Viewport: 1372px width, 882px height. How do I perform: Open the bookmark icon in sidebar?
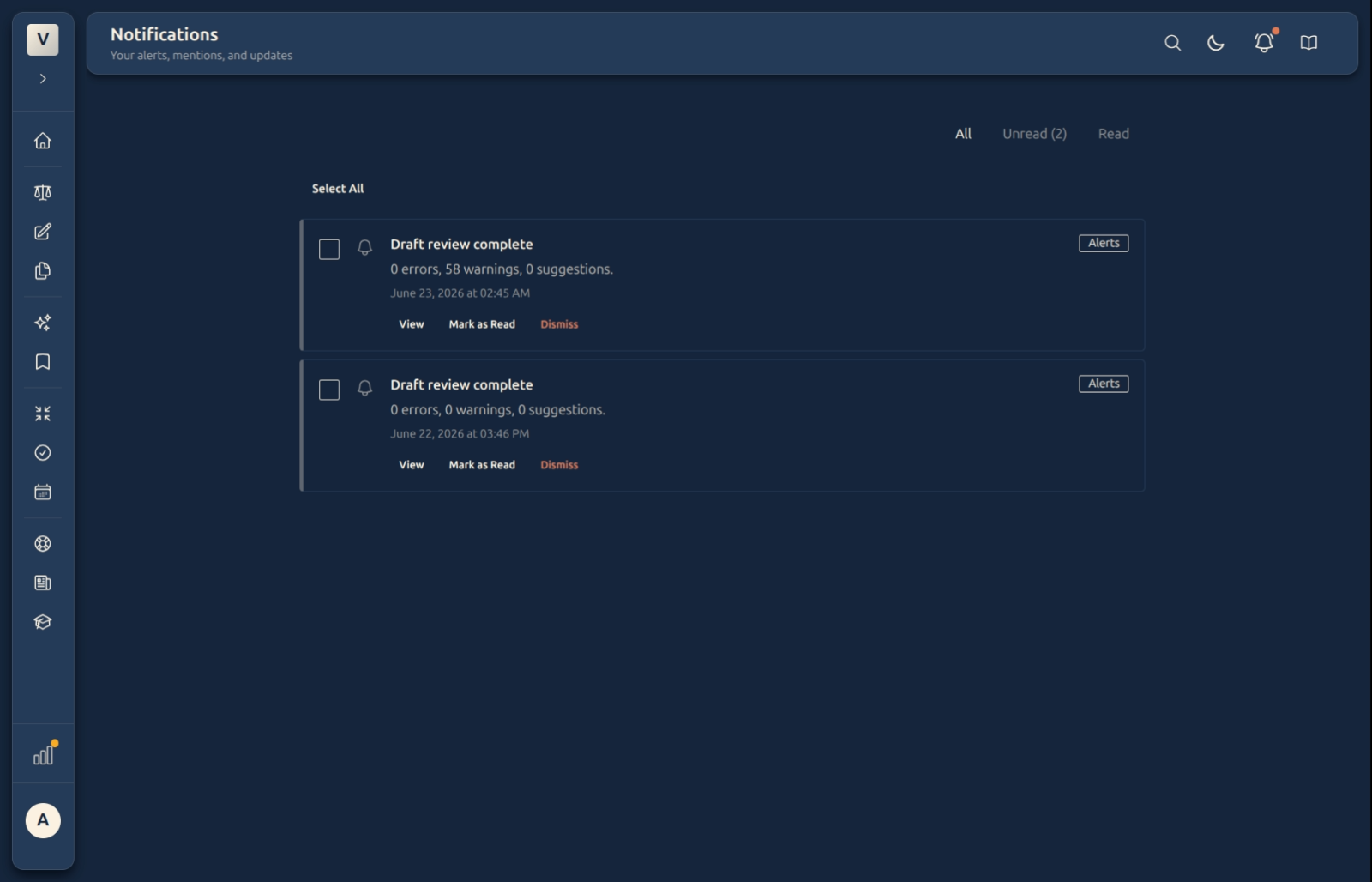tap(43, 362)
